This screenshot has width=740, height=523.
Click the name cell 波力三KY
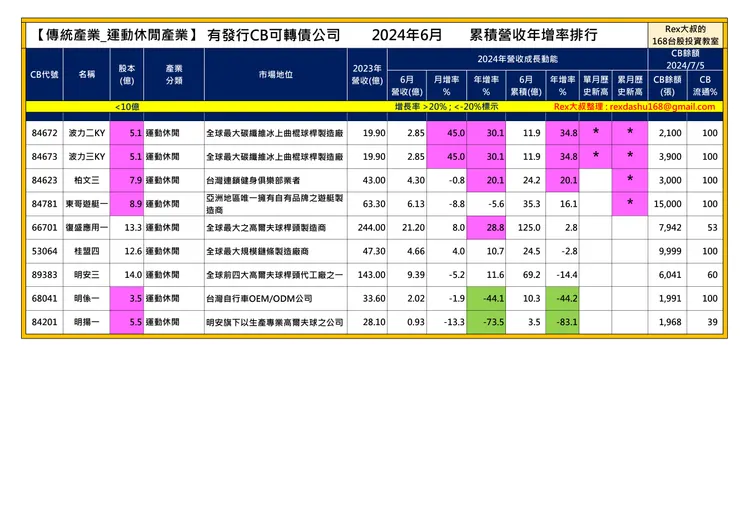click(86, 157)
